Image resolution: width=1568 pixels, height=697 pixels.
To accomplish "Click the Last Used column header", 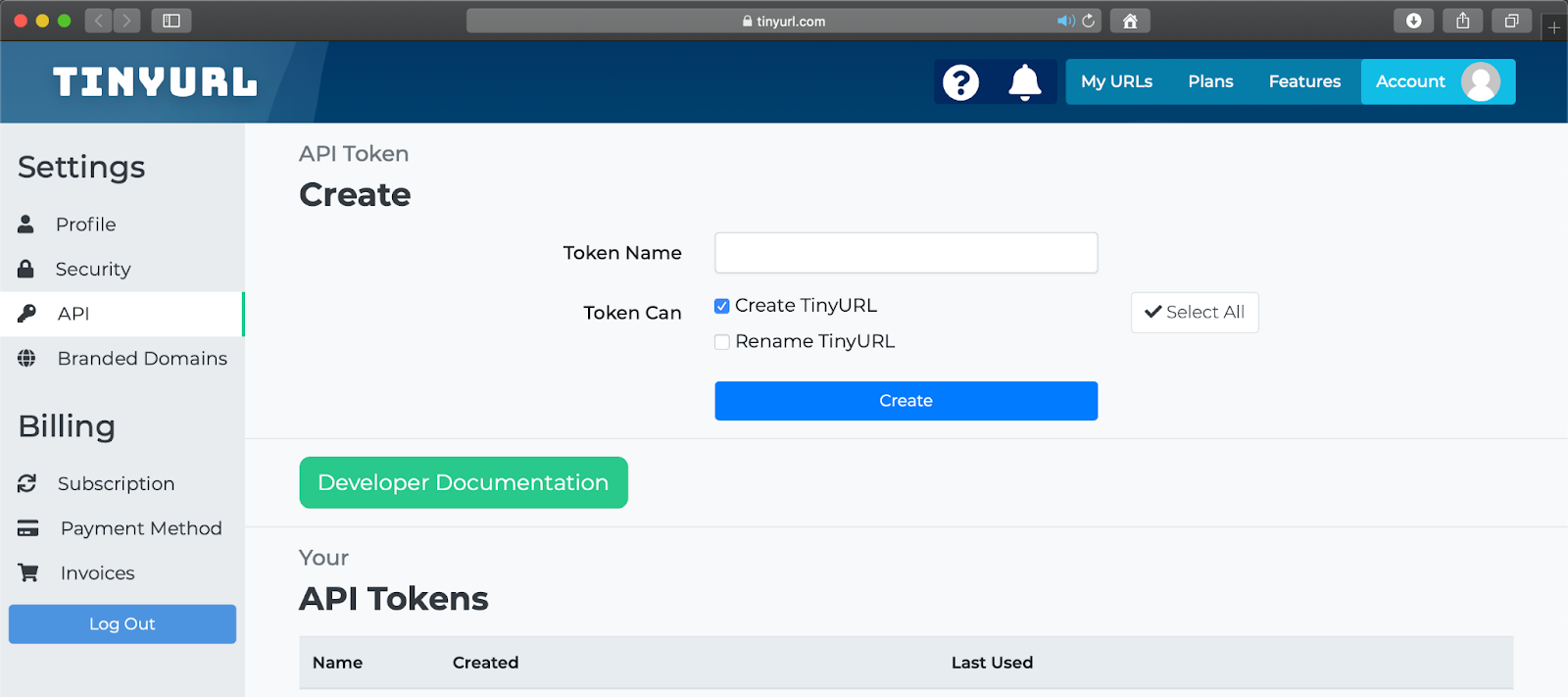I will pyautogui.click(x=992, y=663).
